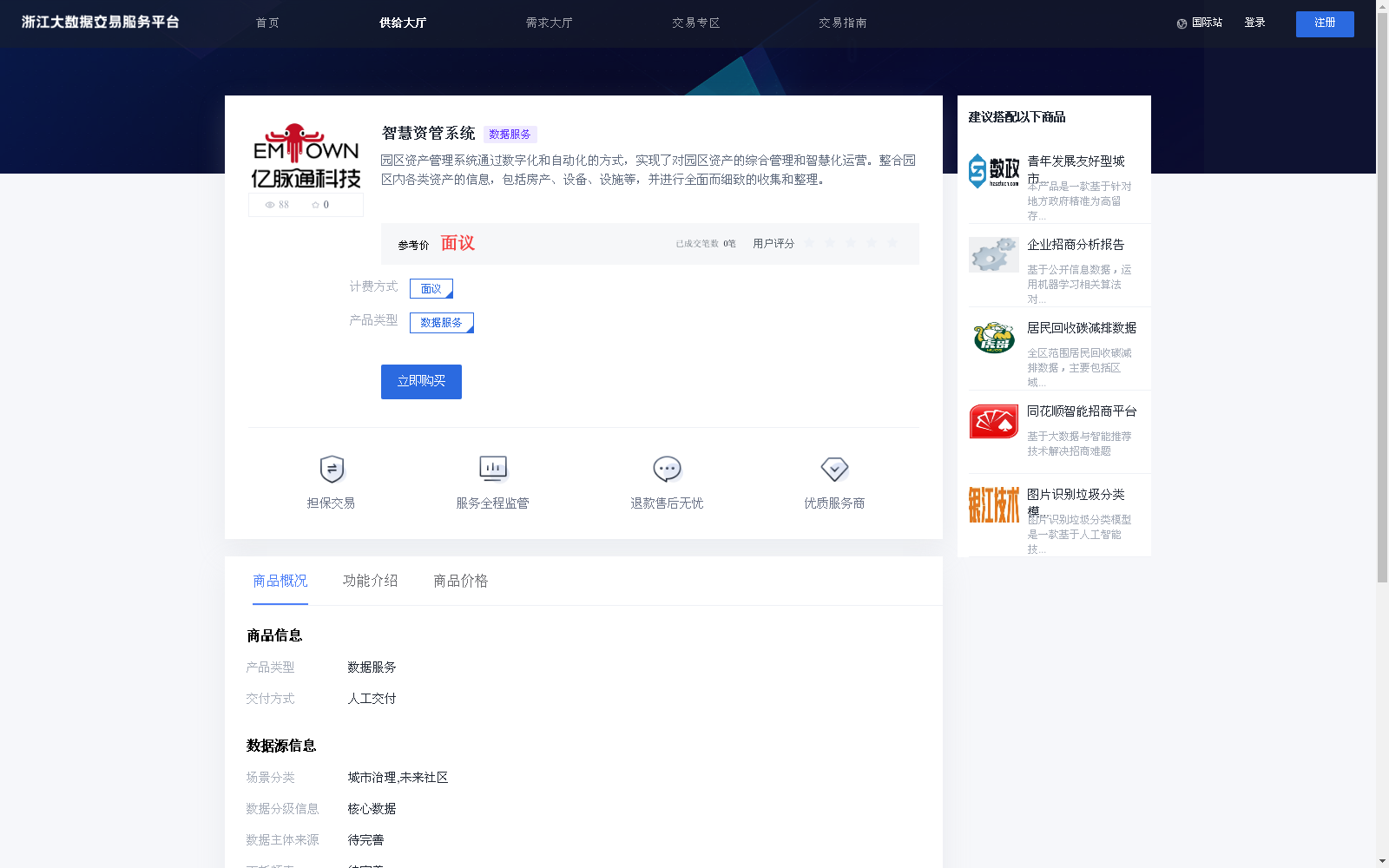The image size is (1389, 868).
Task: Click the gears thumbnail for 企业招商分析报告
Action: pyautogui.click(x=994, y=254)
